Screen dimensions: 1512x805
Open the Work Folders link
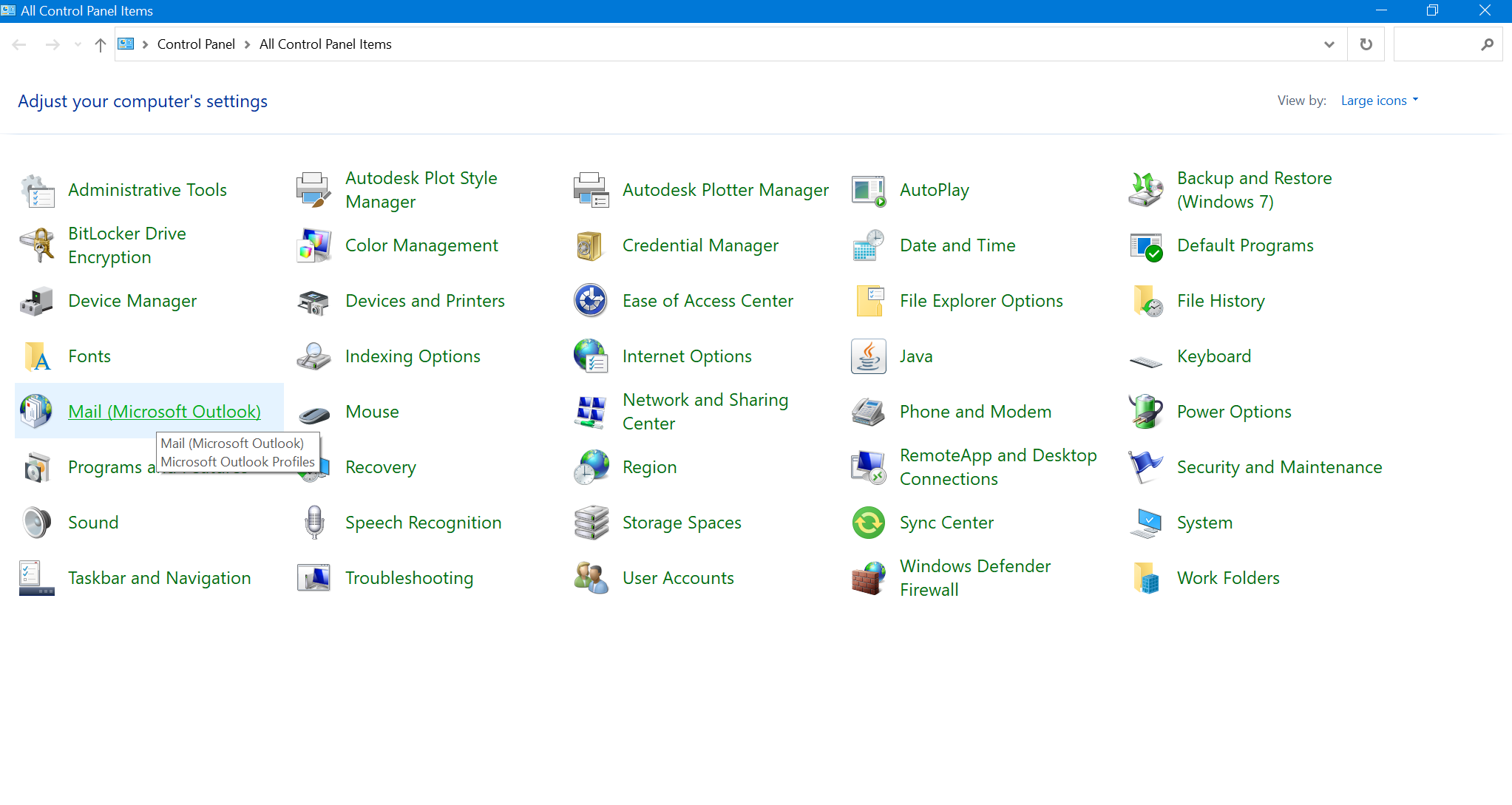tap(1228, 578)
